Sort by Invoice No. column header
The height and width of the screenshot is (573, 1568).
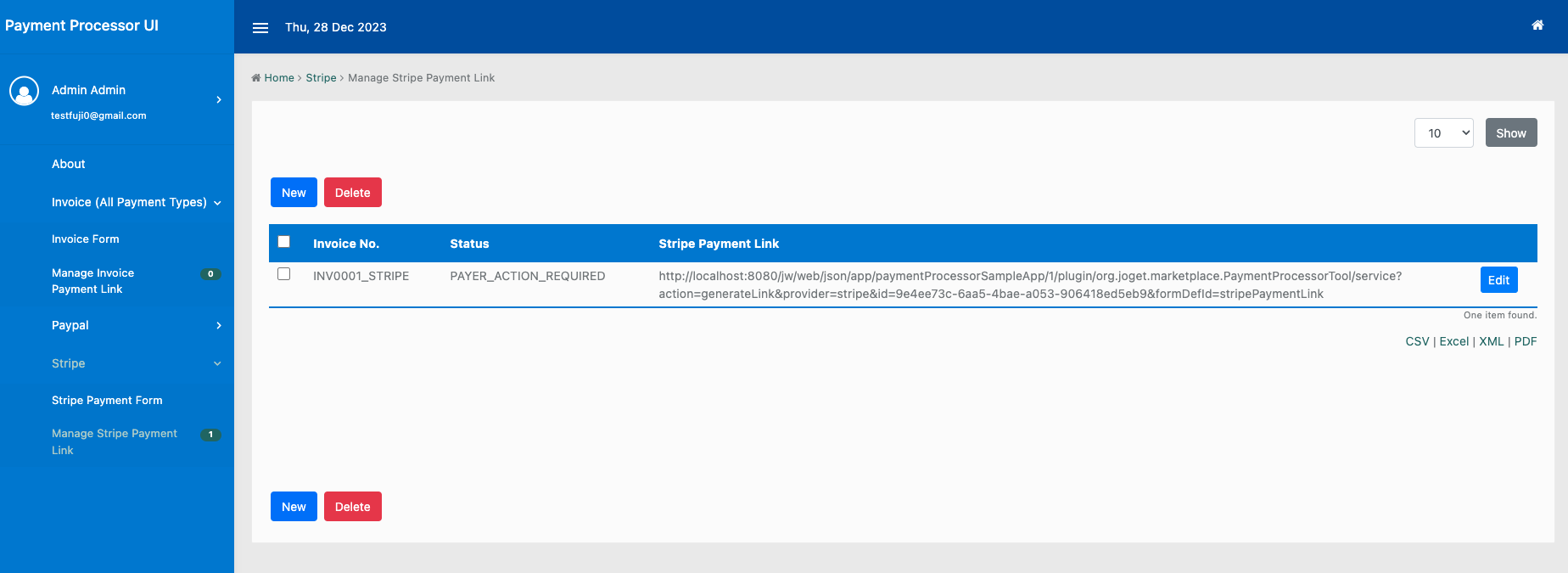[x=346, y=244]
